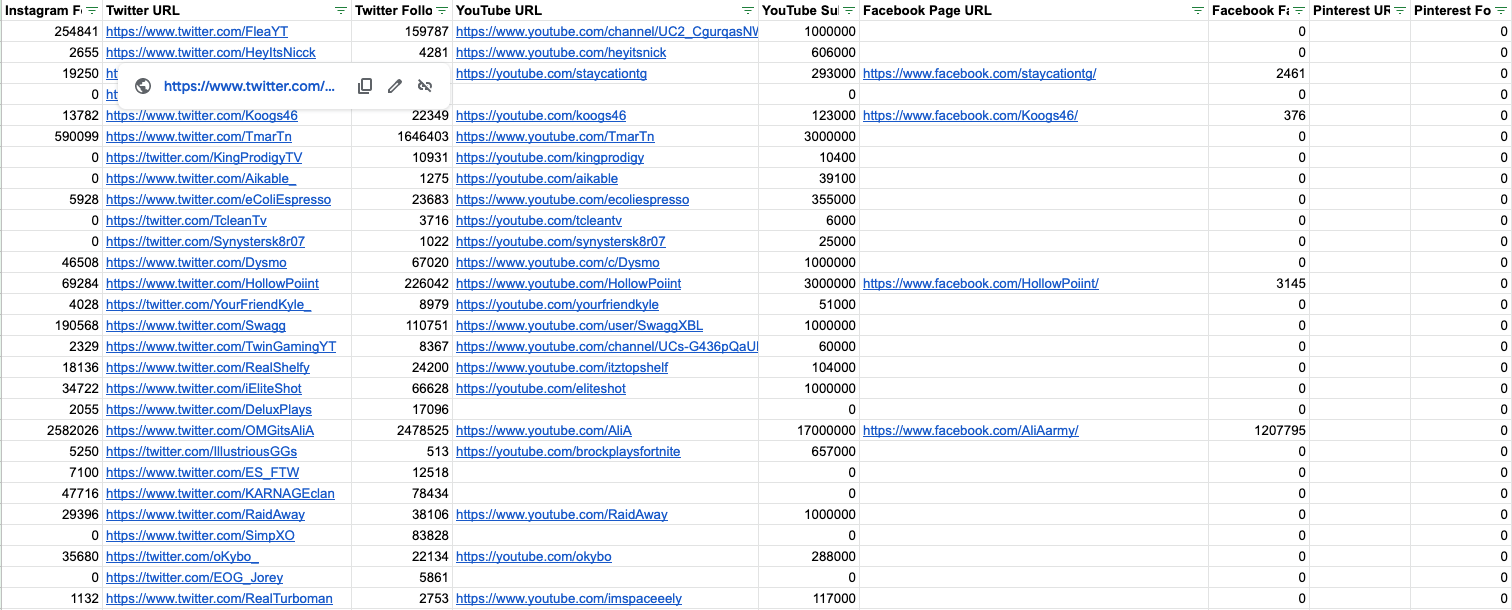This screenshot has height=610, width=1512.
Task: Select cell with value 1646403
Action: [x=401, y=136]
